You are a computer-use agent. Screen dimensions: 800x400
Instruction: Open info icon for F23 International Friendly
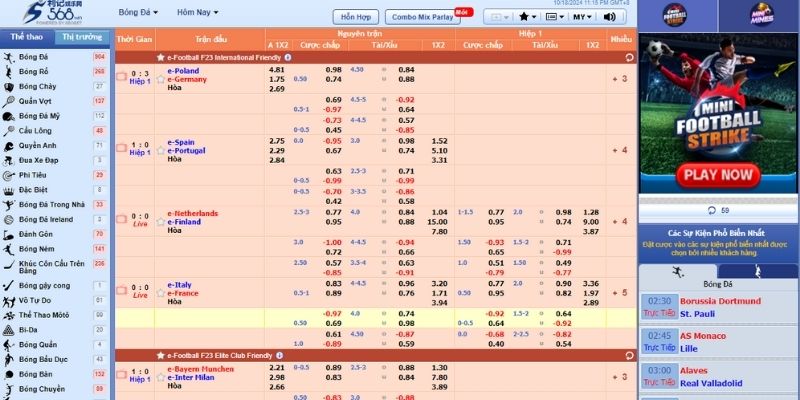point(288,58)
